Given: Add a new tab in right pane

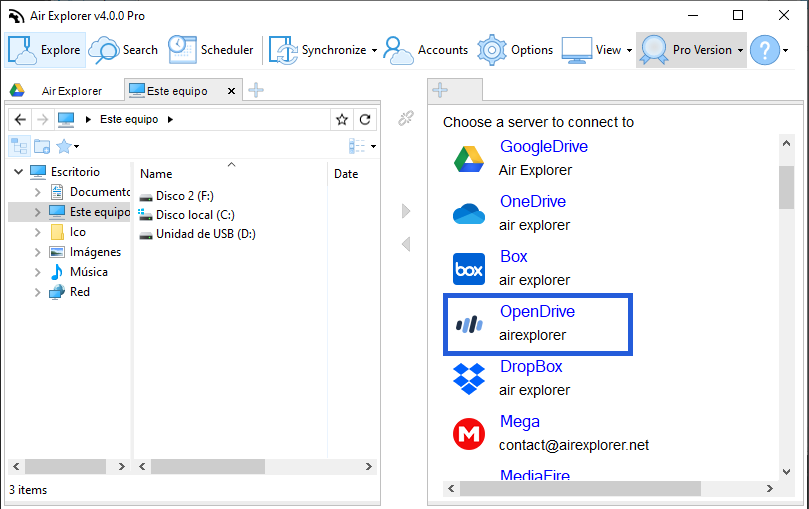Looking at the screenshot, I should pyautogui.click(x=440, y=90).
